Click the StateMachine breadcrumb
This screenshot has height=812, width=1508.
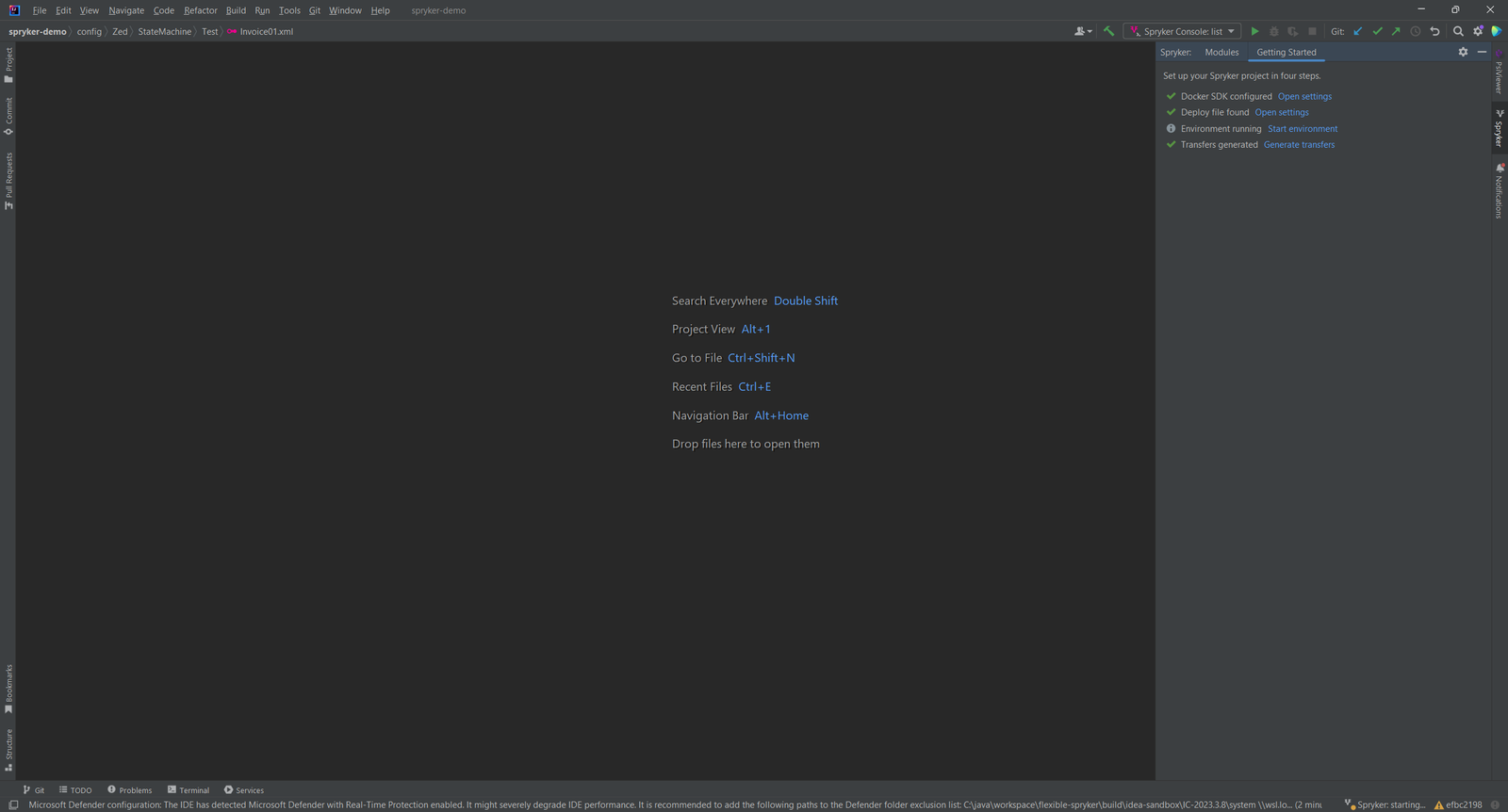click(x=164, y=31)
